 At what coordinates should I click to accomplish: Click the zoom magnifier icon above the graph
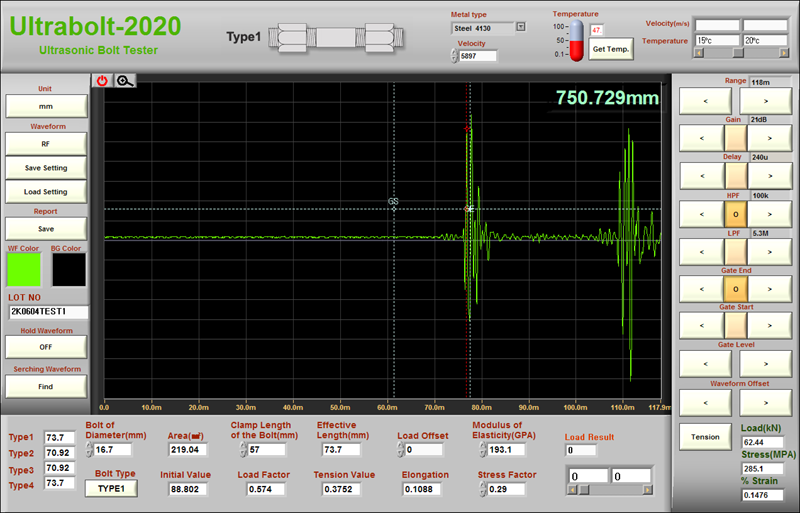point(125,81)
